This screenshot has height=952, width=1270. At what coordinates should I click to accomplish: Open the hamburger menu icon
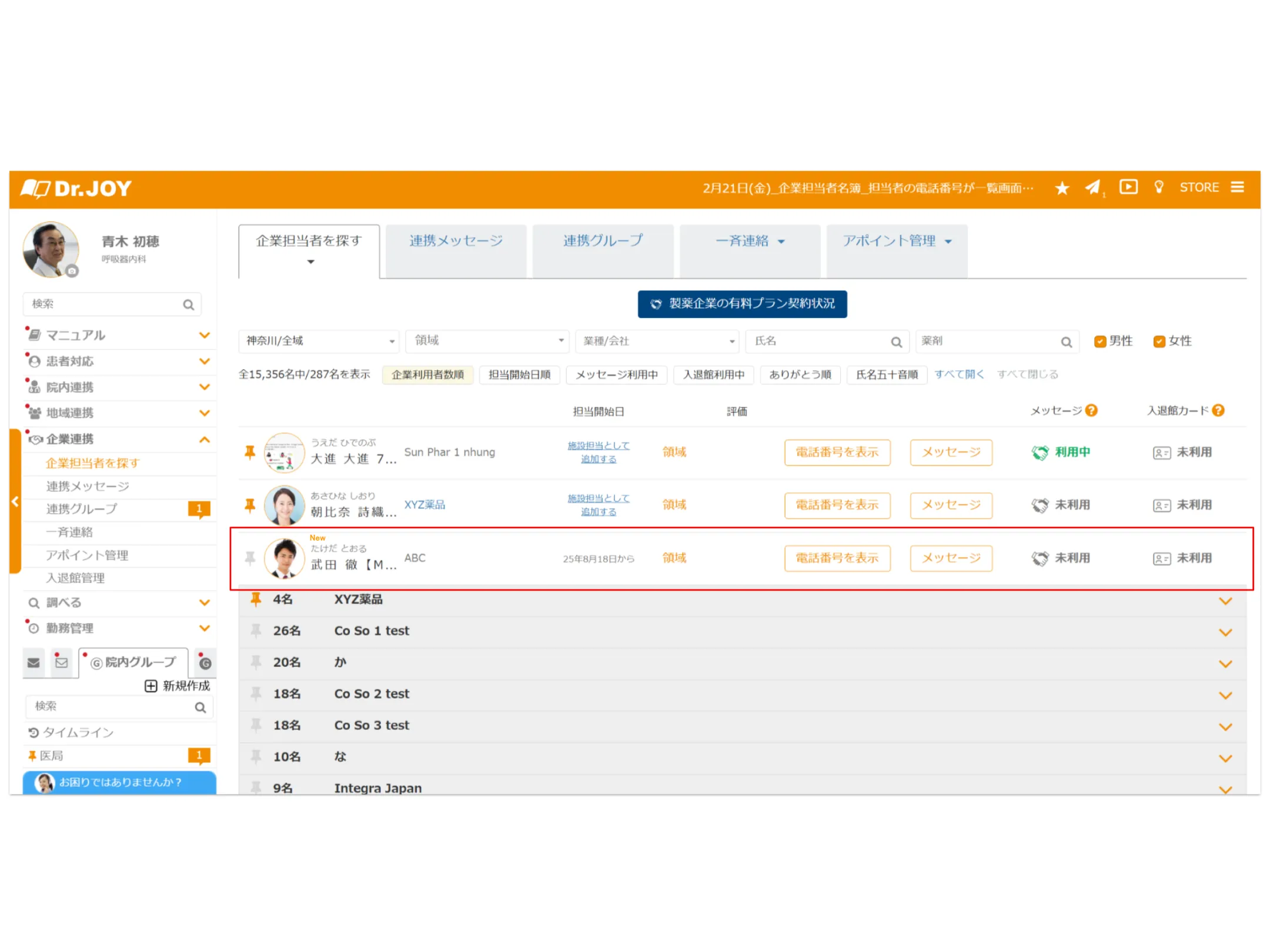click(x=1237, y=187)
